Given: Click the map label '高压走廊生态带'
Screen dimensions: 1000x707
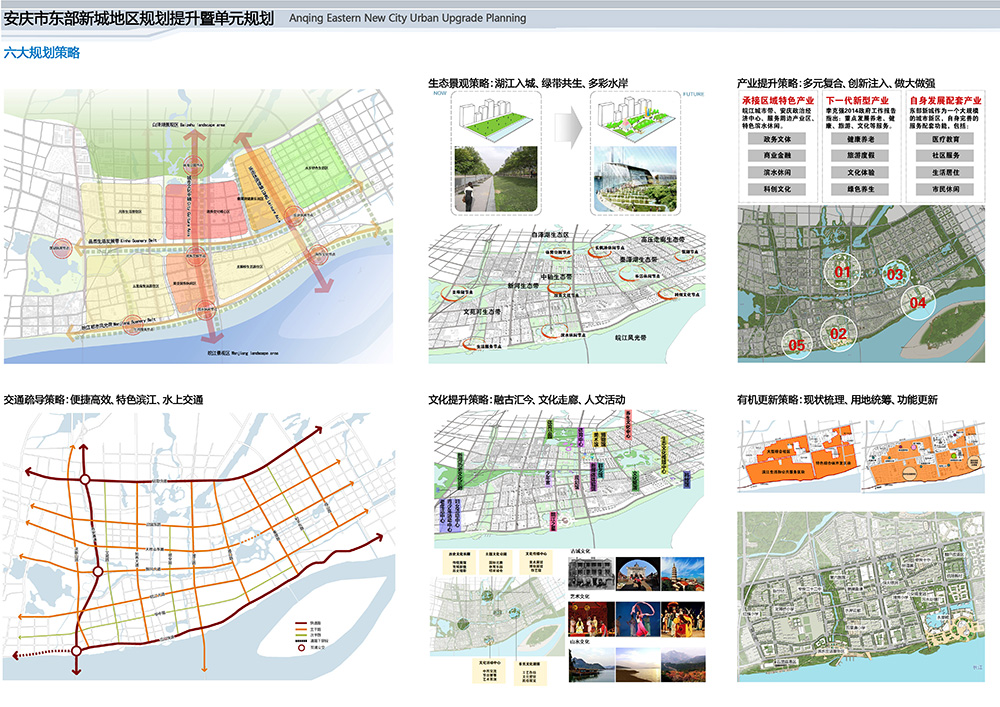Looking at the screenshot, I should click(x=663, y=240).
